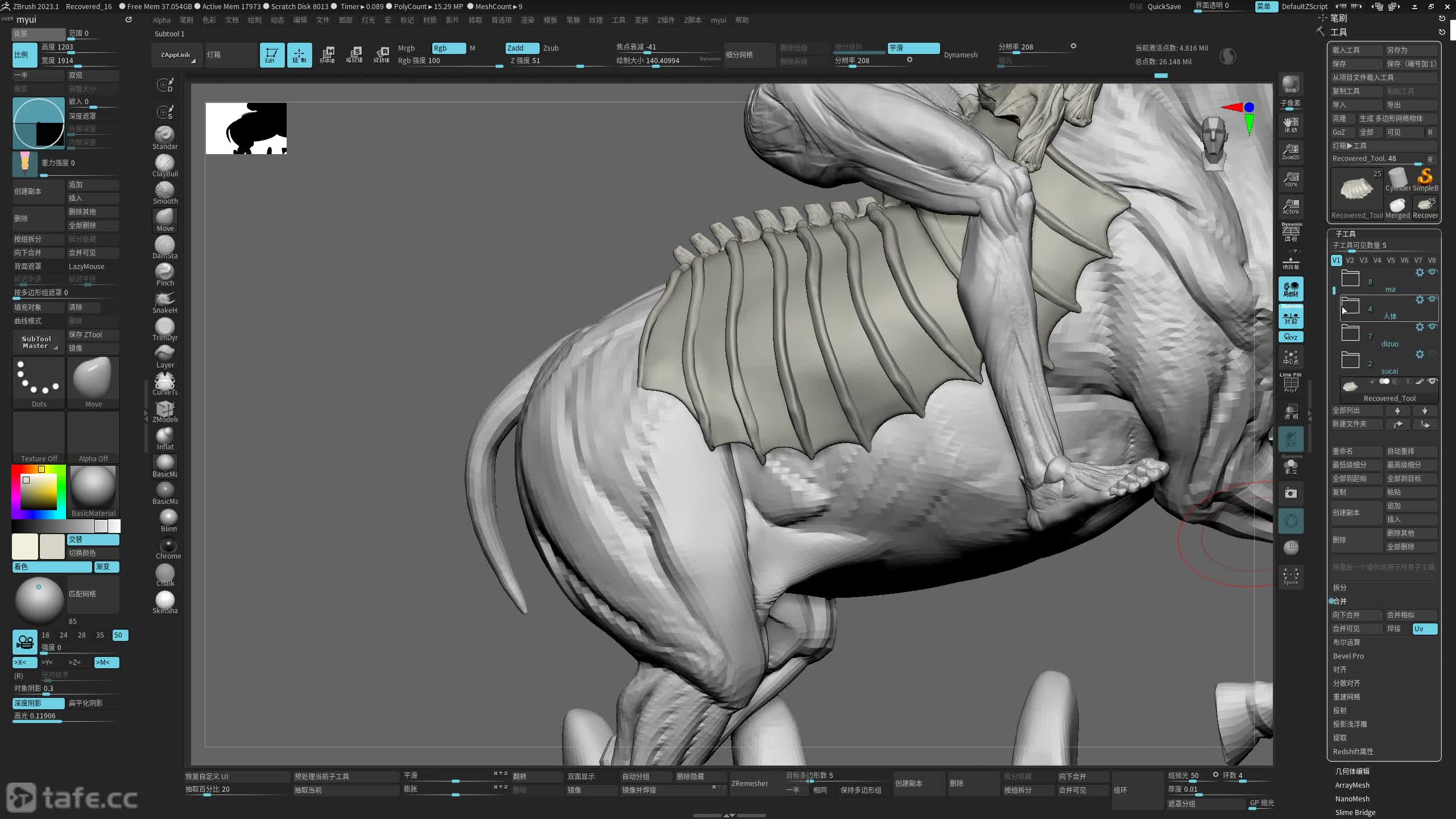This screenshot has width=1456, height=819.
Task: Toggle dizuo folder visibility eye
Action: [x=1433, y=326]
